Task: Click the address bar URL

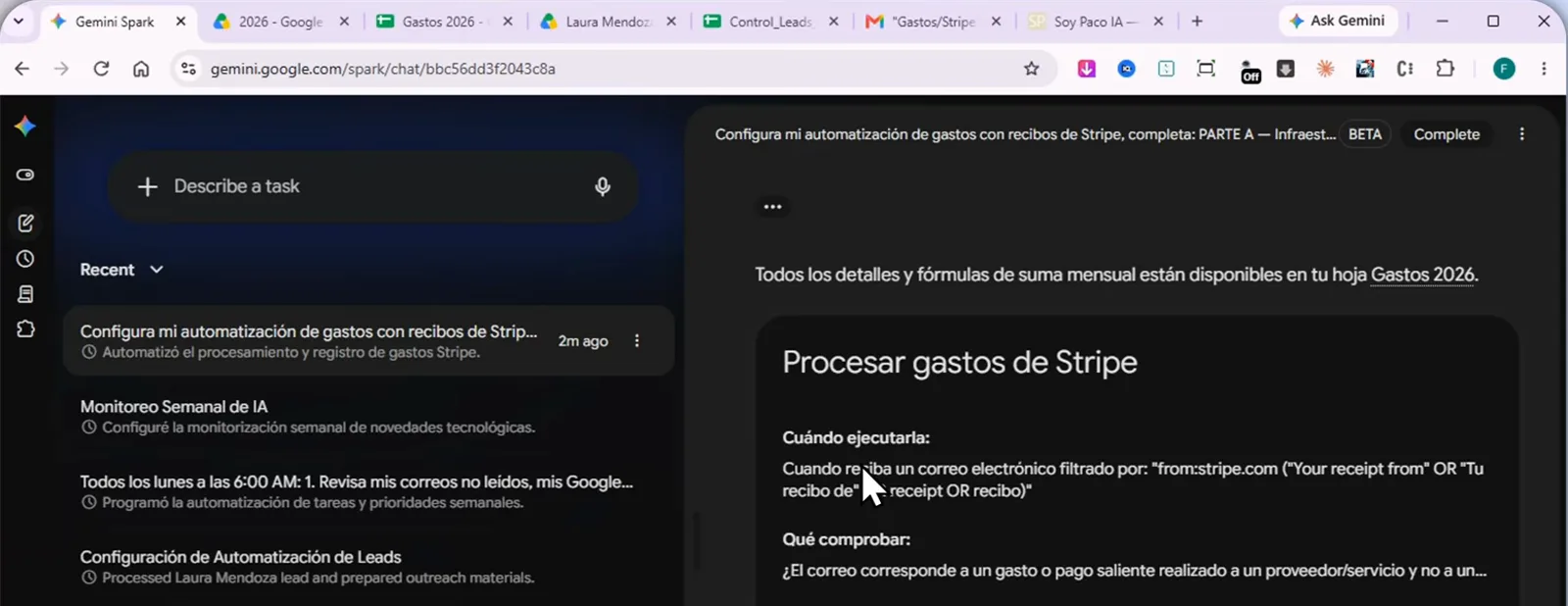Action: [x=382, y=69]
